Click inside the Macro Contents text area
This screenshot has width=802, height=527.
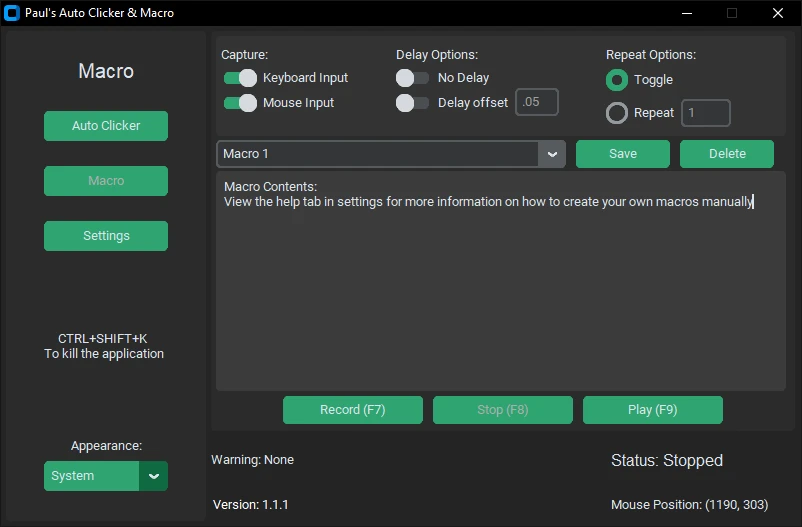coord(501,281)
